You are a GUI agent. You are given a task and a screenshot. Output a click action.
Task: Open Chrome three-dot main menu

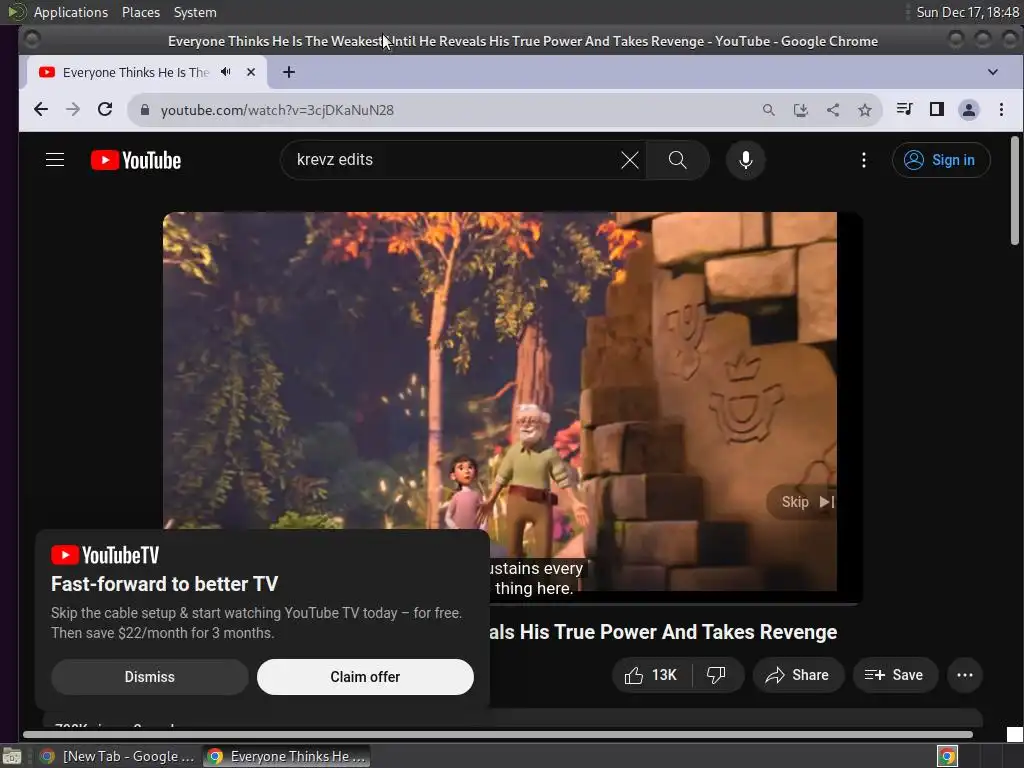pos(1001,109)
